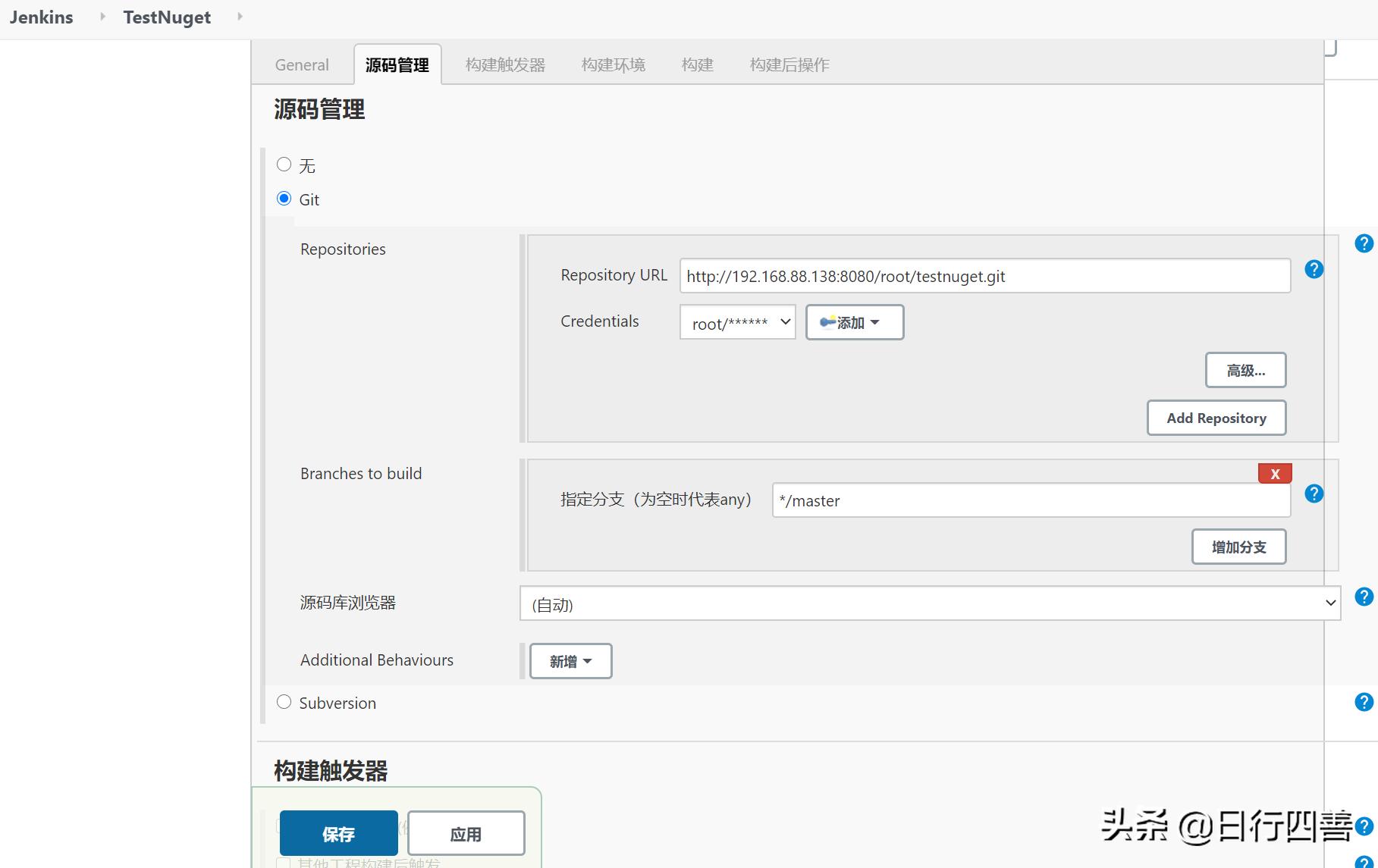1378x868 pixels.
Task: Select the Git radio button
Action: [284, 198]
